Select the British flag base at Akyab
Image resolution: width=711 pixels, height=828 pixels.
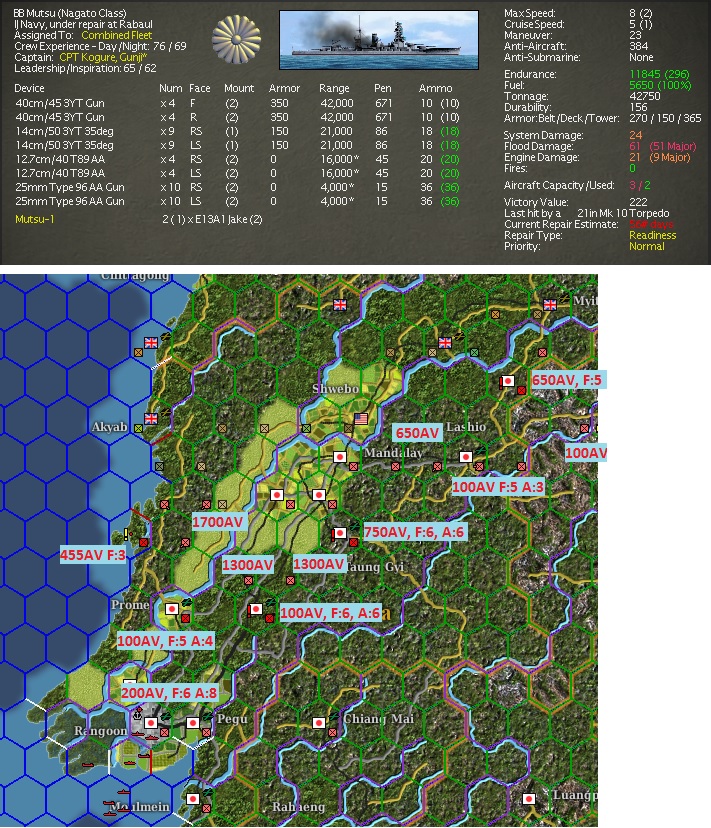pos(151,419)
